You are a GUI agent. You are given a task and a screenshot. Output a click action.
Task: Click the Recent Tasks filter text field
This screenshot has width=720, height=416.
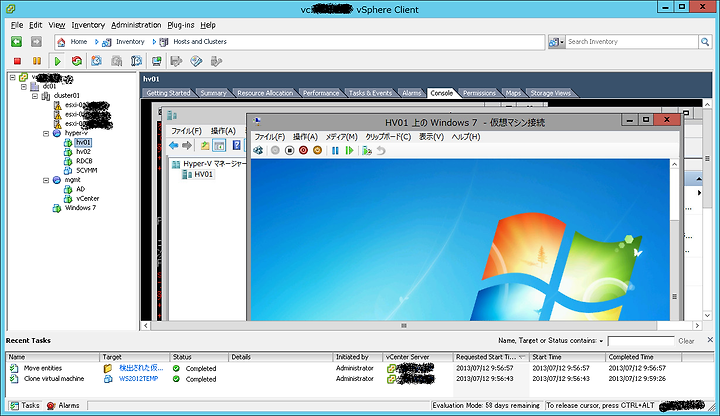tap(641, 341)
